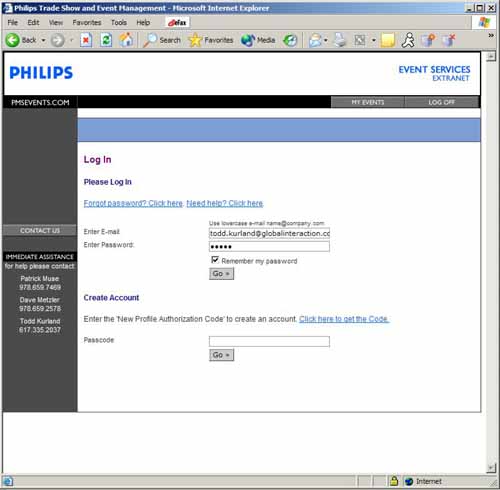This screenshot has height=490, width=500.
Task: Click Patrick Muse contact name
Action: click(x=40, y=278)
